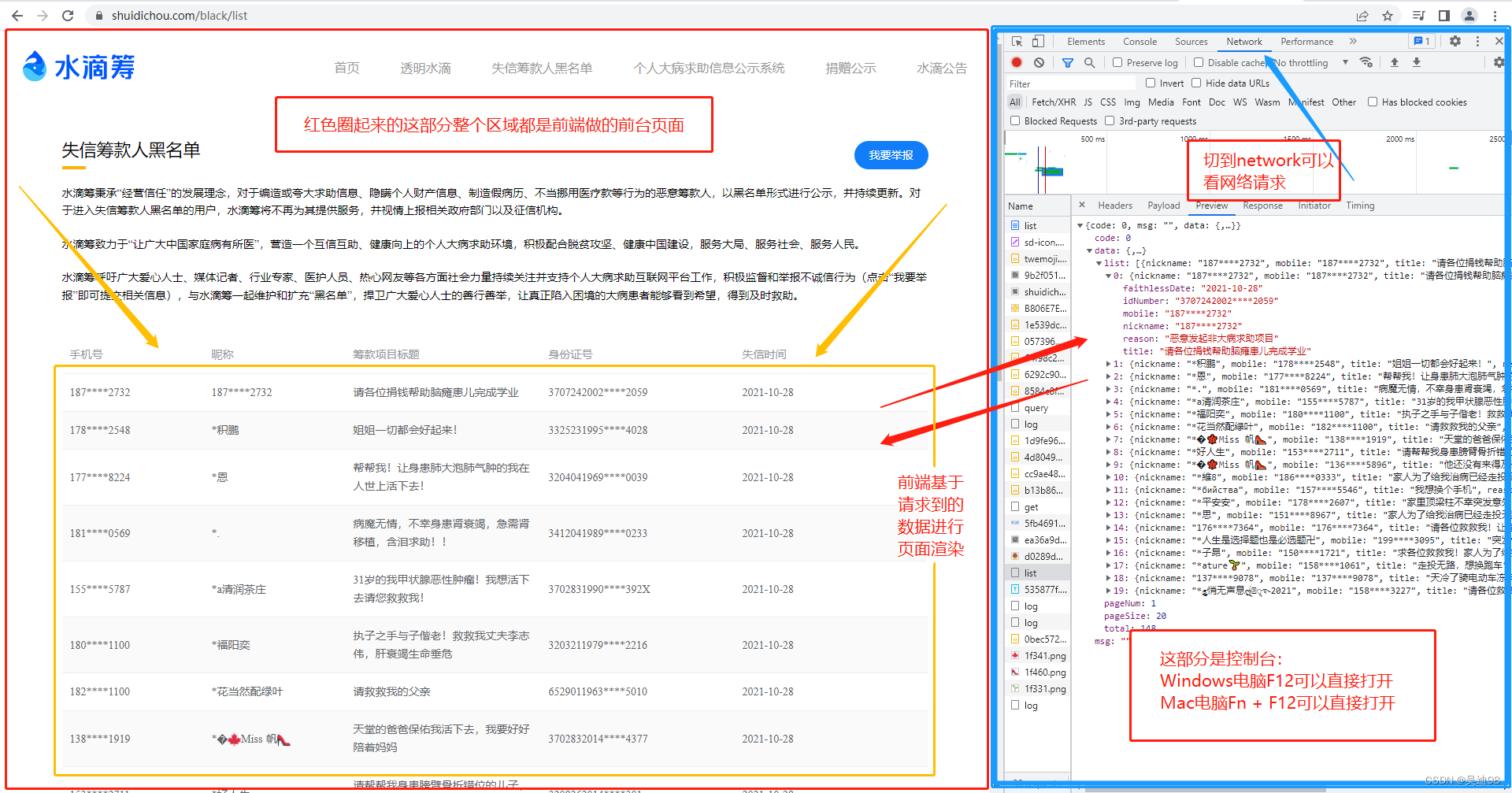1512x793 pixels.
Task: Expand list item 10 in the JSON preview
Action: (1109, 477)
